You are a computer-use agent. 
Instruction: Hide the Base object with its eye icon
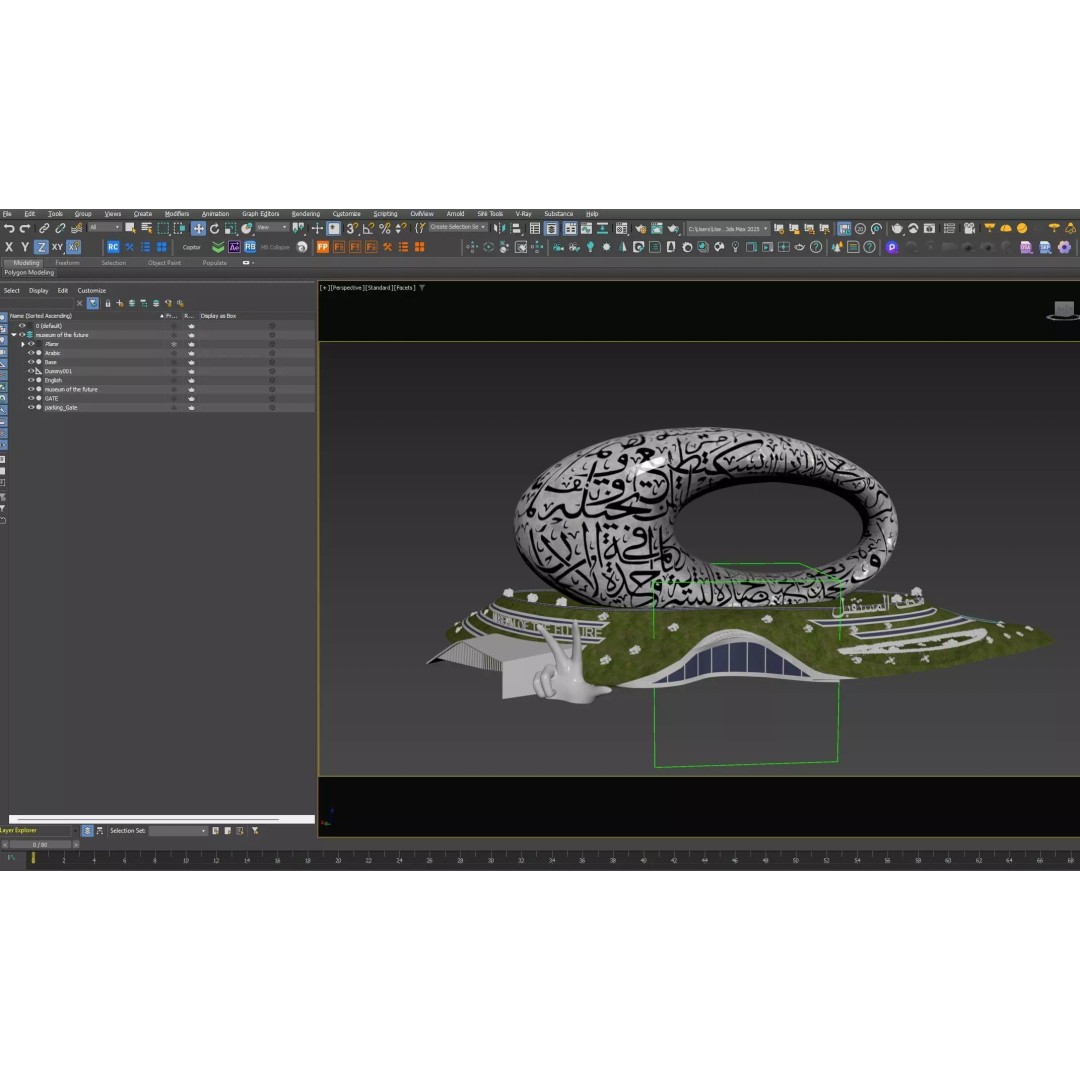coord(30,362)
